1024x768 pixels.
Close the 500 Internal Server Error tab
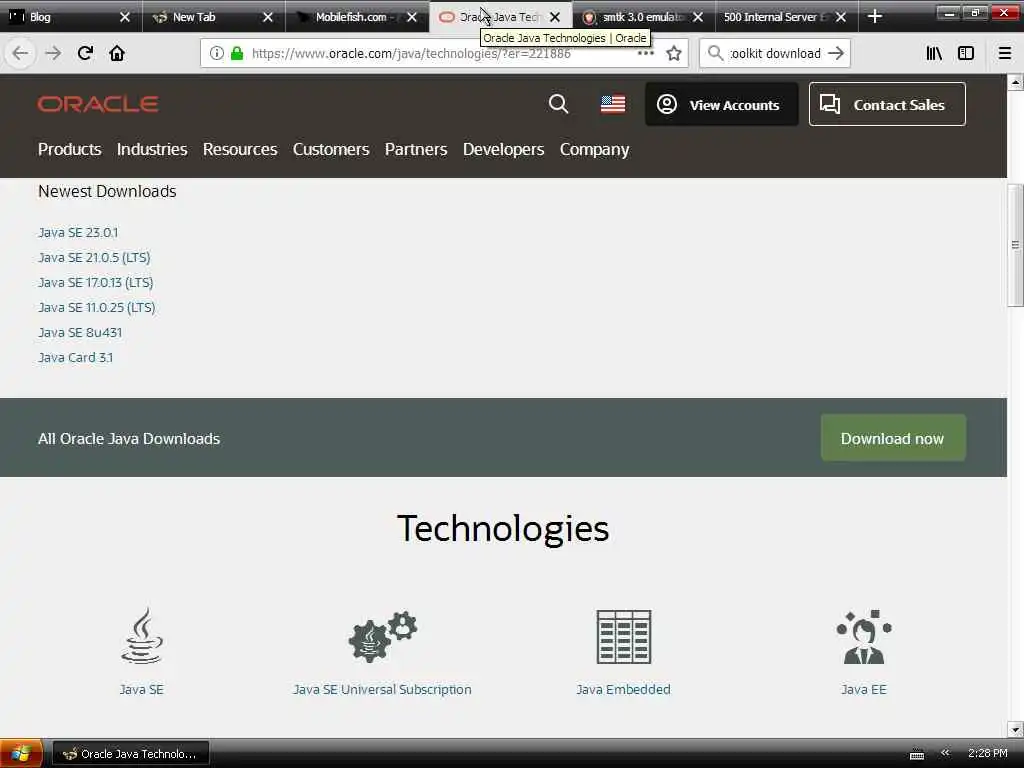841,17
